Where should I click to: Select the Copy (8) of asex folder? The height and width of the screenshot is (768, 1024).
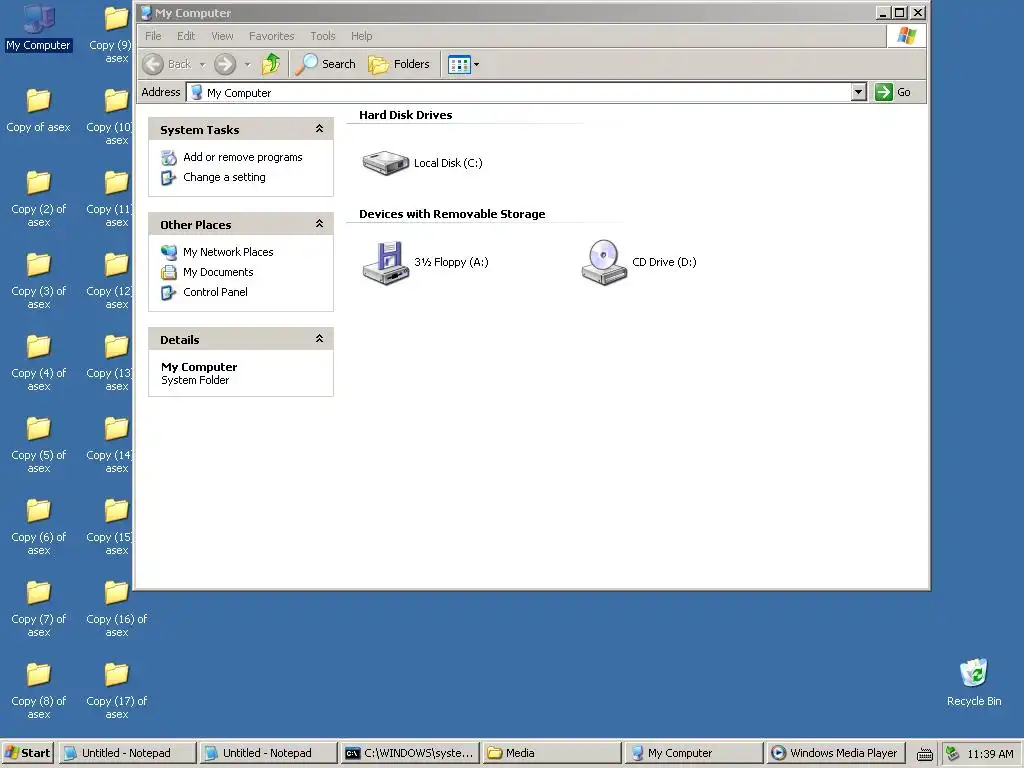pos(38,690)
